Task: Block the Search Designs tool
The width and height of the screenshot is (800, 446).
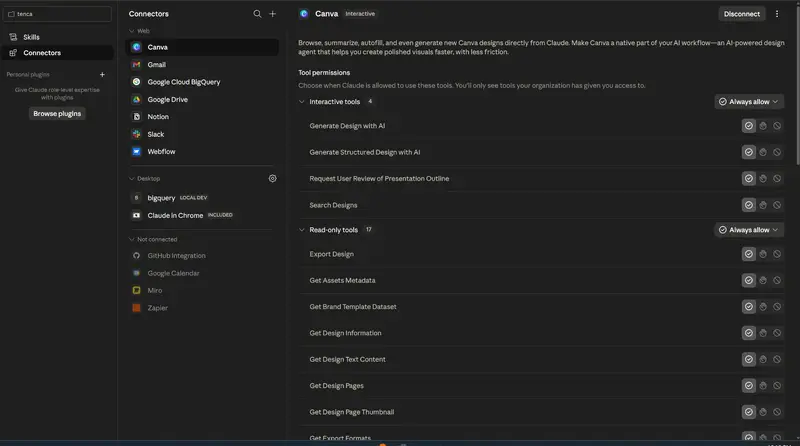Action: (777, 205)
